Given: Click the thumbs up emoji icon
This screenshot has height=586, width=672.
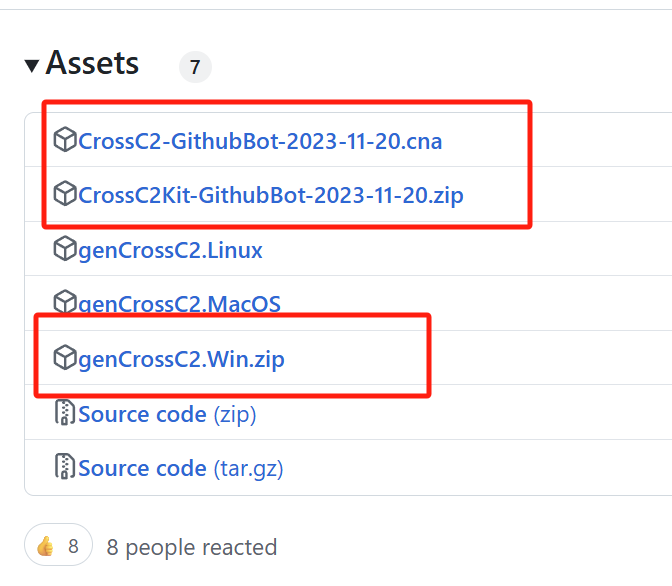Looking at the screenshot, I should click(x=45, y=546).
